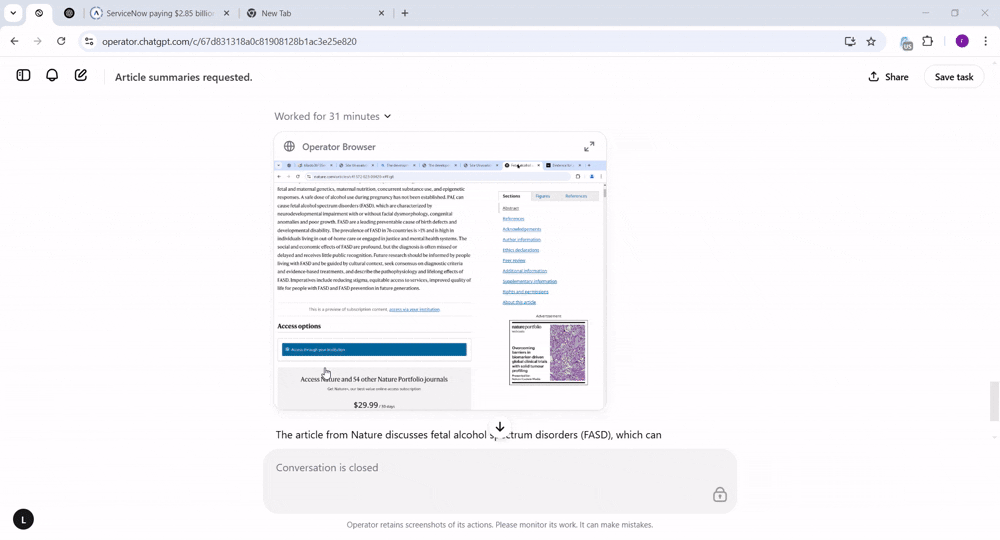Open Chrome three-dot menu
The height and width of the screenshot is (540, 1000).
point(985,41)
